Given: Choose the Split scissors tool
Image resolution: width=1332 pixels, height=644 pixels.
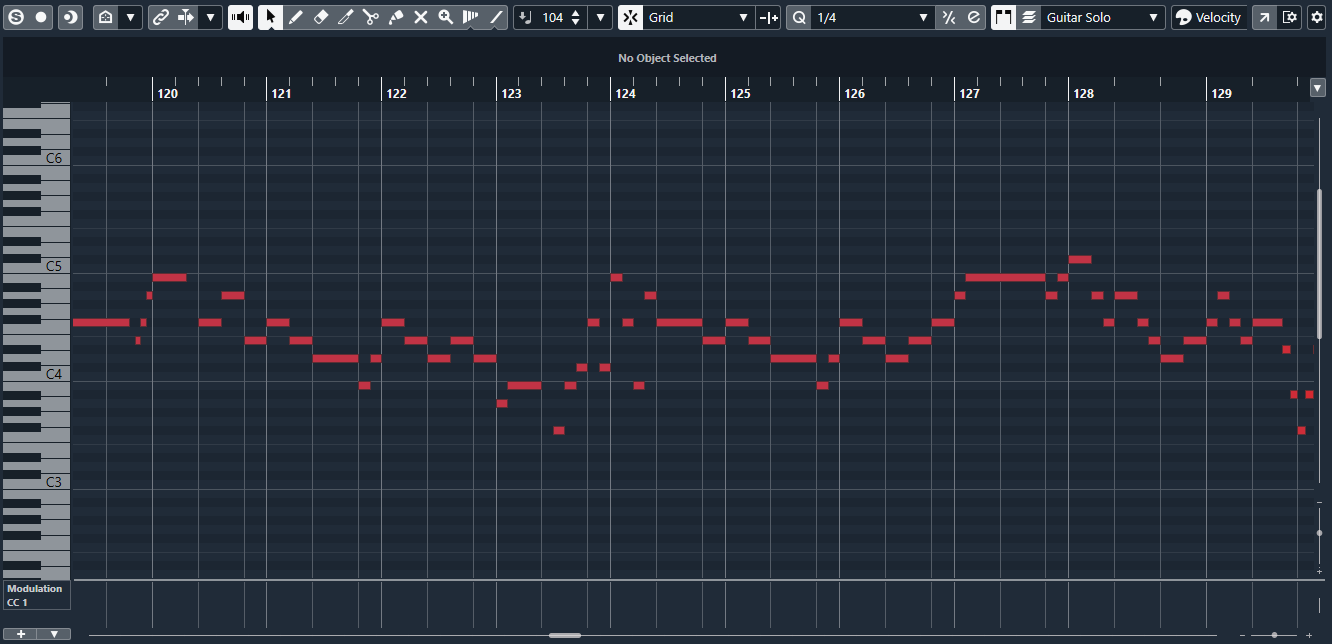Looking at the screenshot, I should pyautogui.click(x=371, y=18).
